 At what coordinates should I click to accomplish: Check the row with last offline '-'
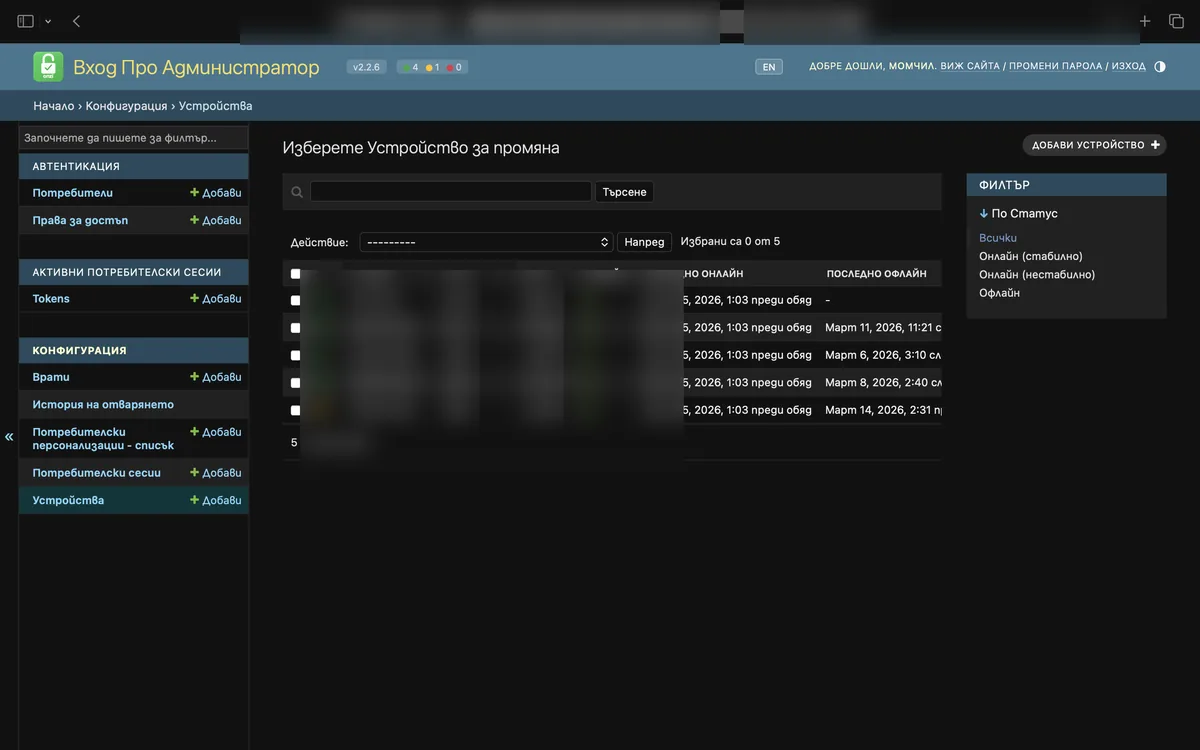(295, 300)
